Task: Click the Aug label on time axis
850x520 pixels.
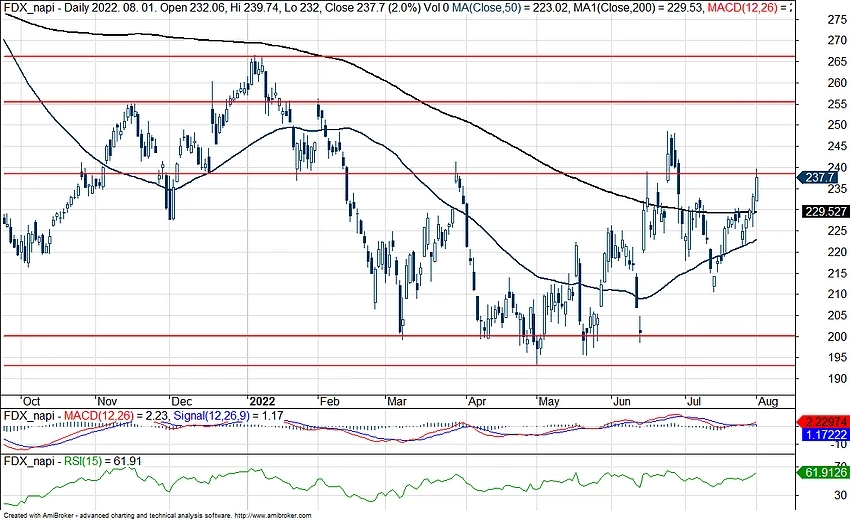Action: [768, 401]
